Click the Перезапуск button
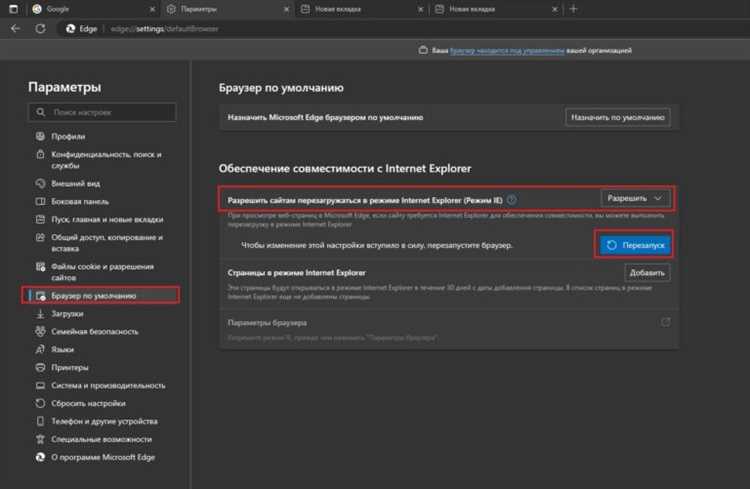The height and width of the screenshot is (489, 750). coord(634,244)
